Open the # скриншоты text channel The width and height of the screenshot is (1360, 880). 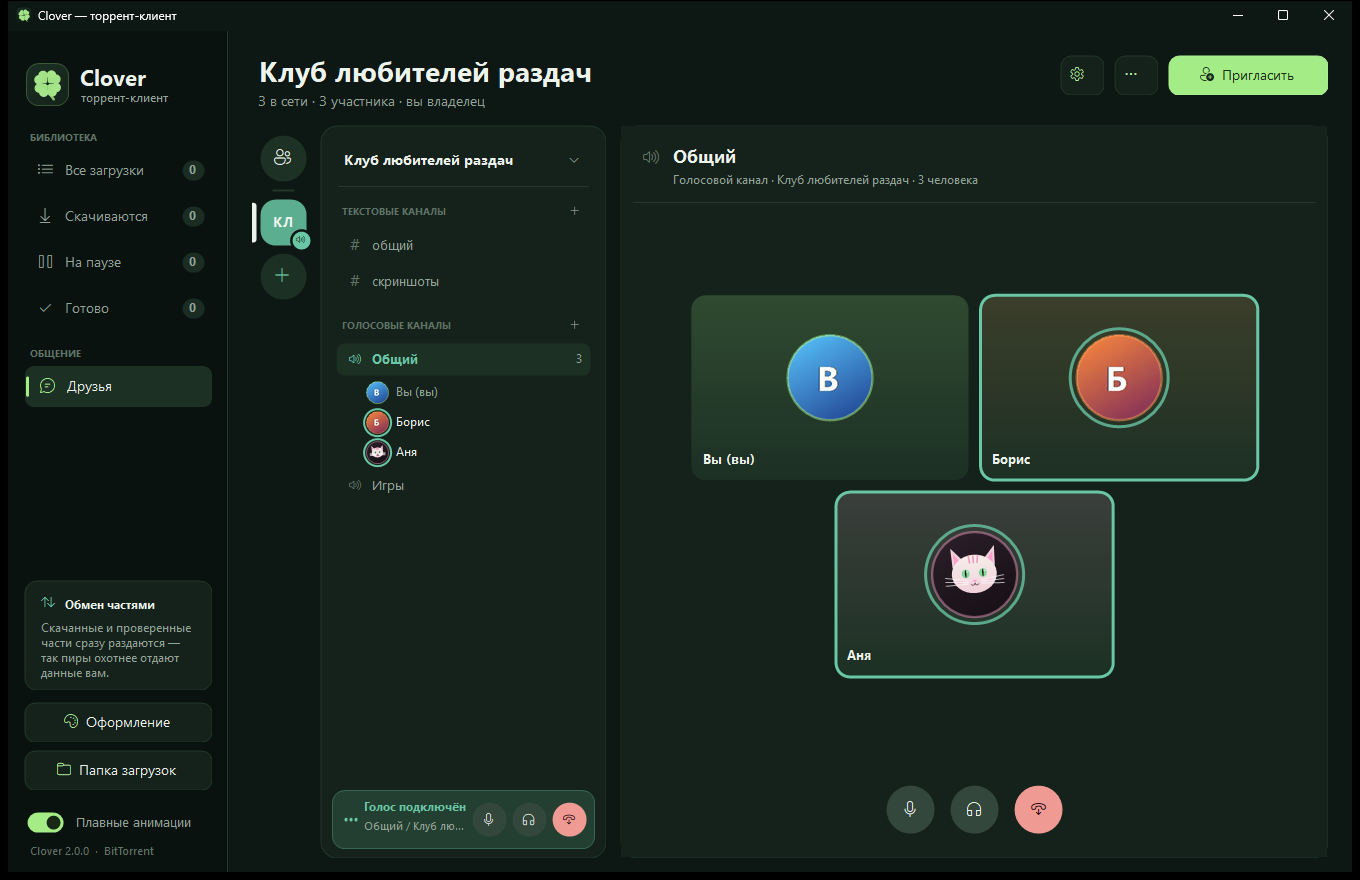[464, 281]
